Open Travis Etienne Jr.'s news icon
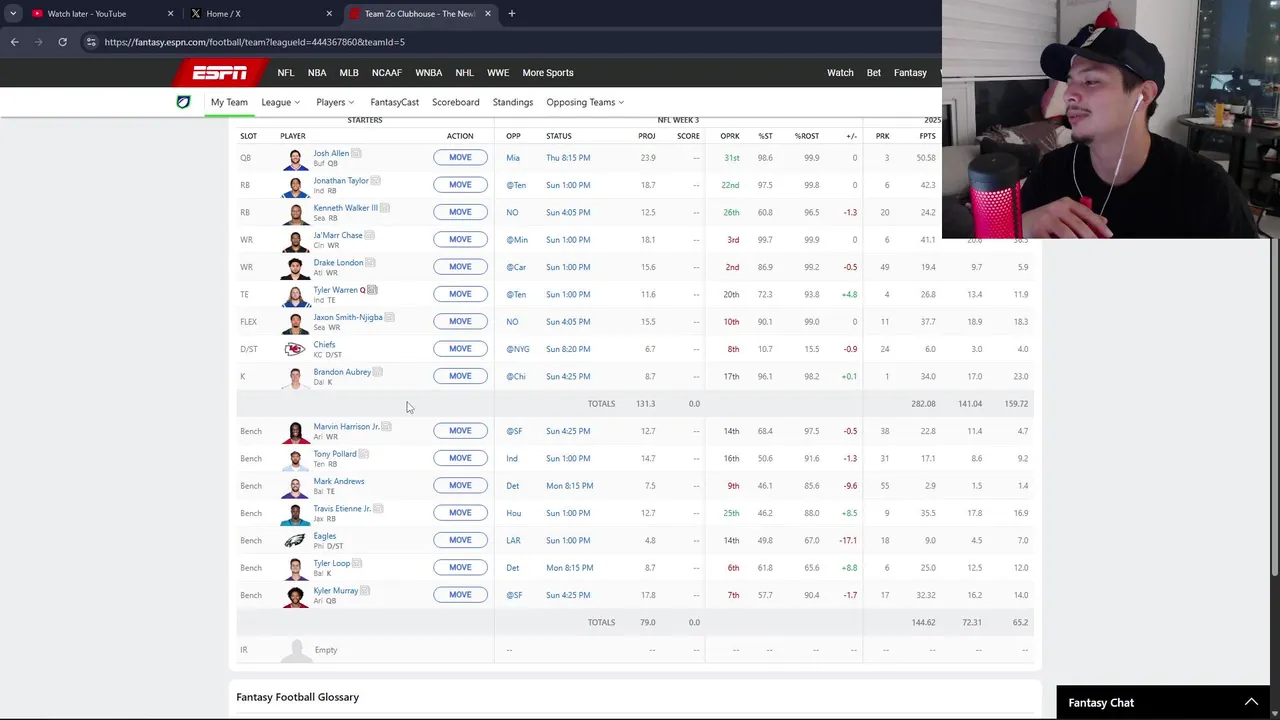The height and width of the screenshot is (720, 1280). pos(378,508)
